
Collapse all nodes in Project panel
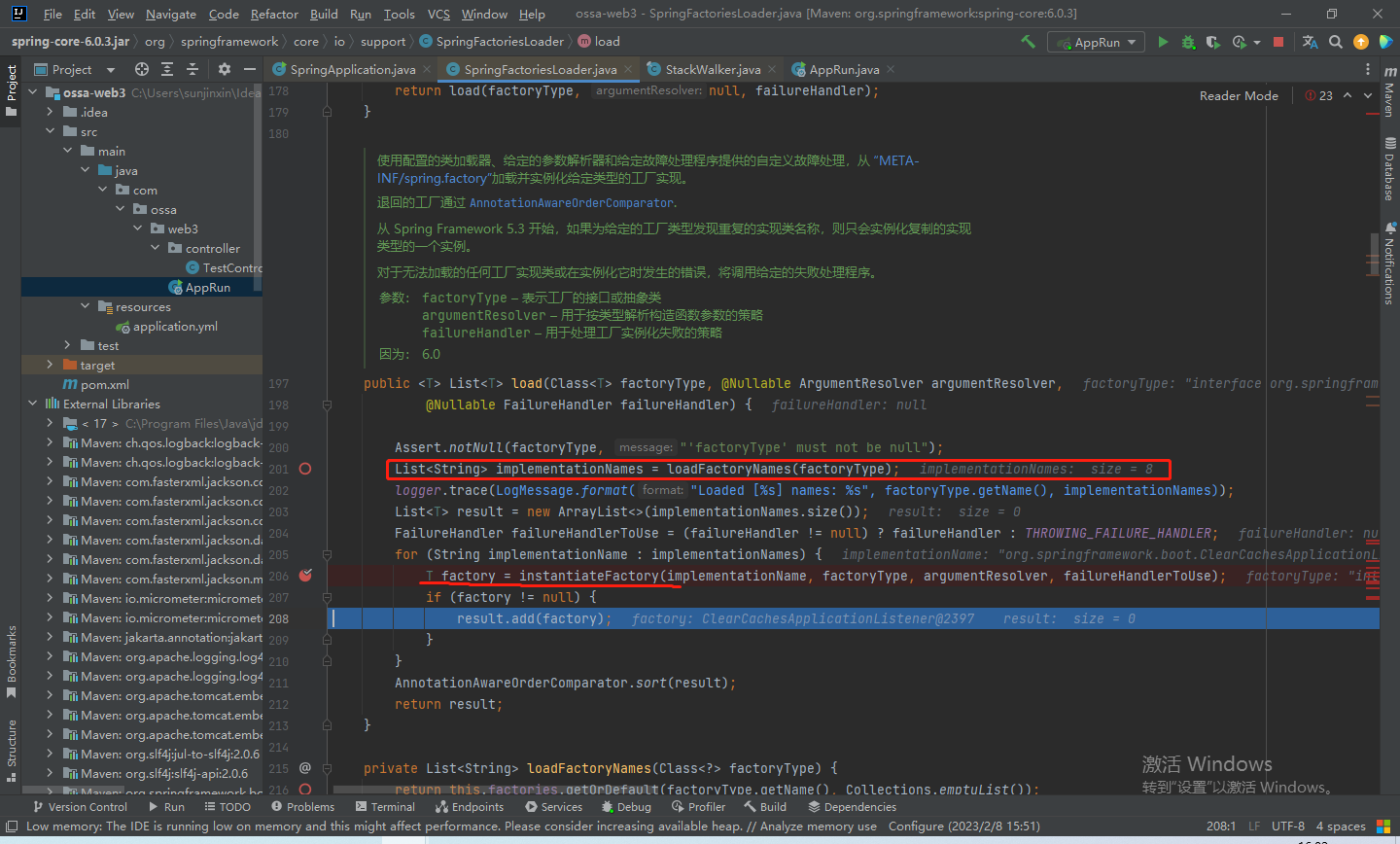click(192, 69)
